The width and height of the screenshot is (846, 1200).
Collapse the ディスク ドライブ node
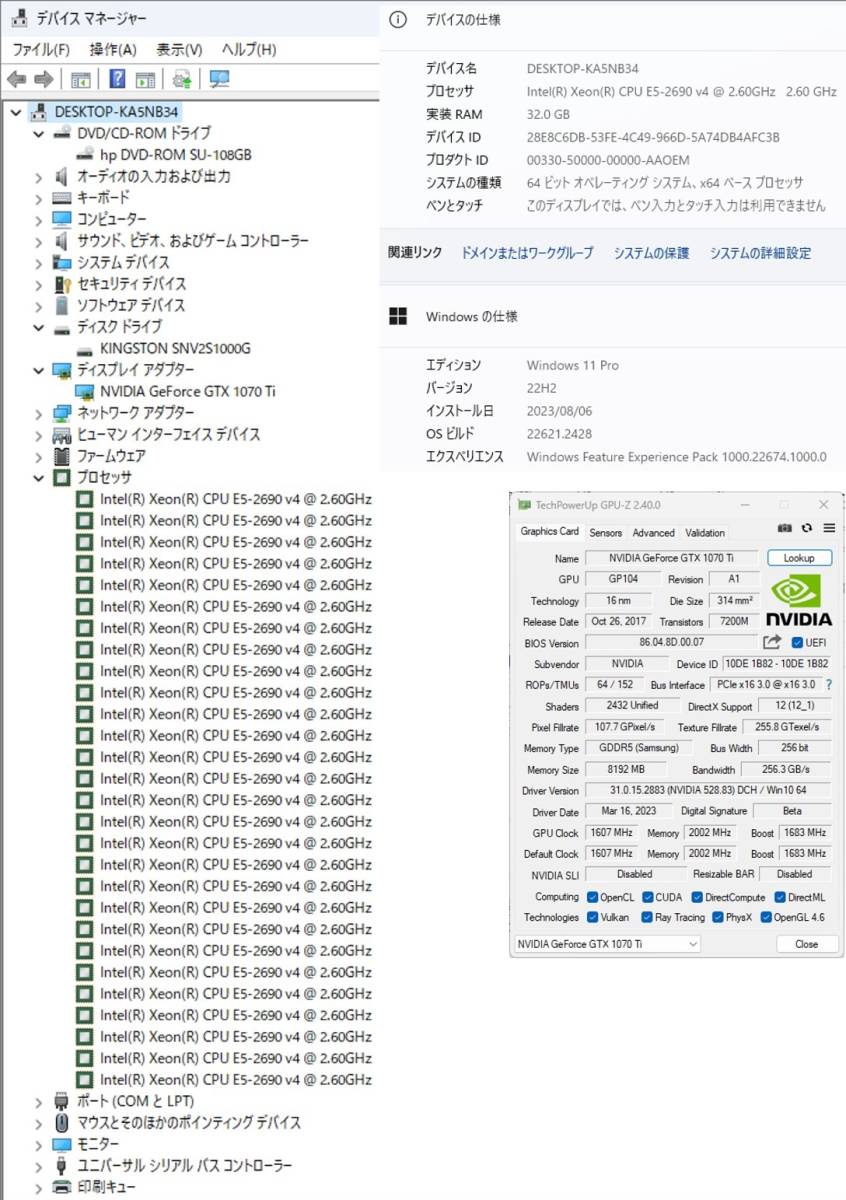tap(39, 327)
